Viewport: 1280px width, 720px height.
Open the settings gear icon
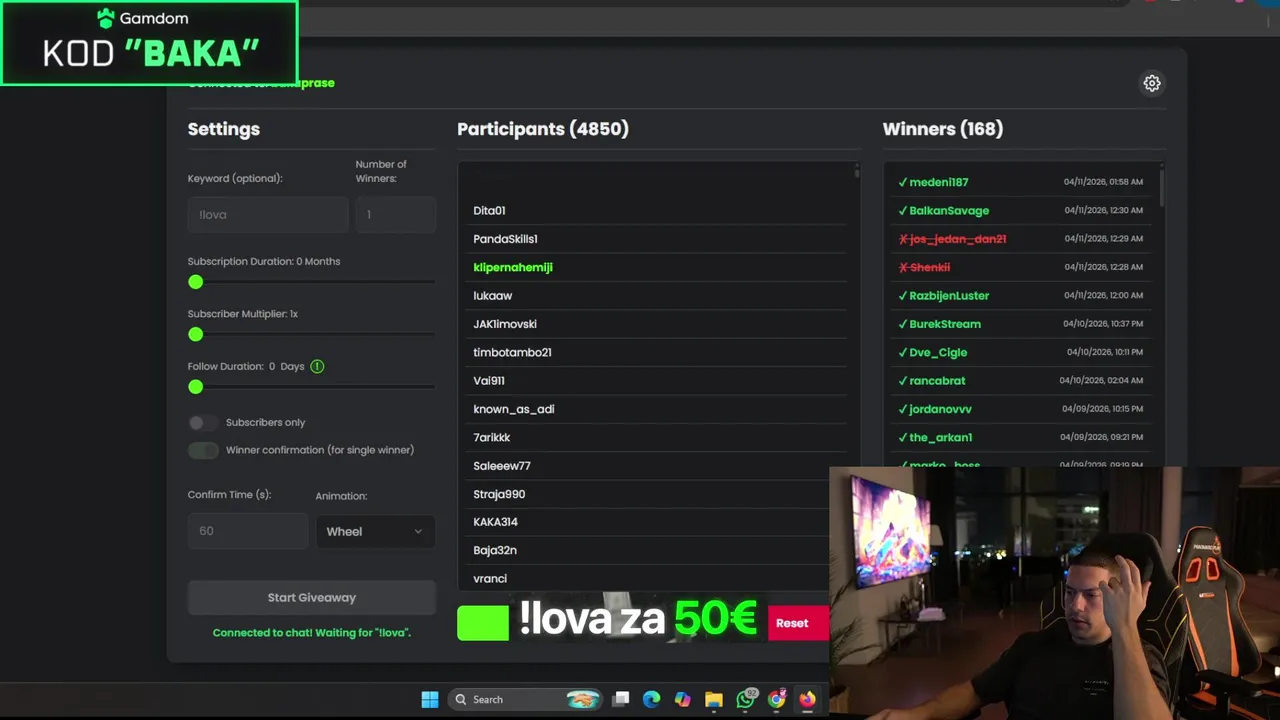pyautogui.click(x=1152, y=83)
